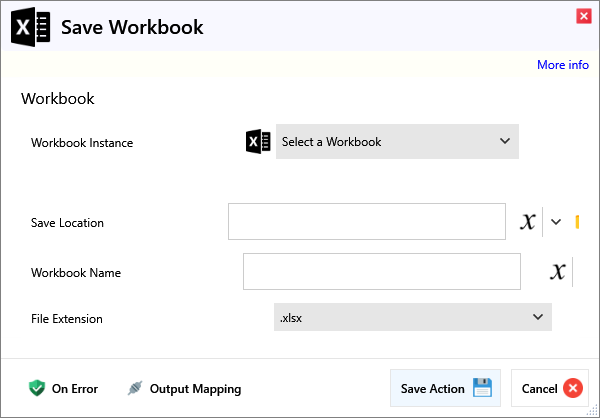Click the Excel icon beside Workbook Instance
The width and height of the screenshot is (600, 418).
(x=258, y=142)
